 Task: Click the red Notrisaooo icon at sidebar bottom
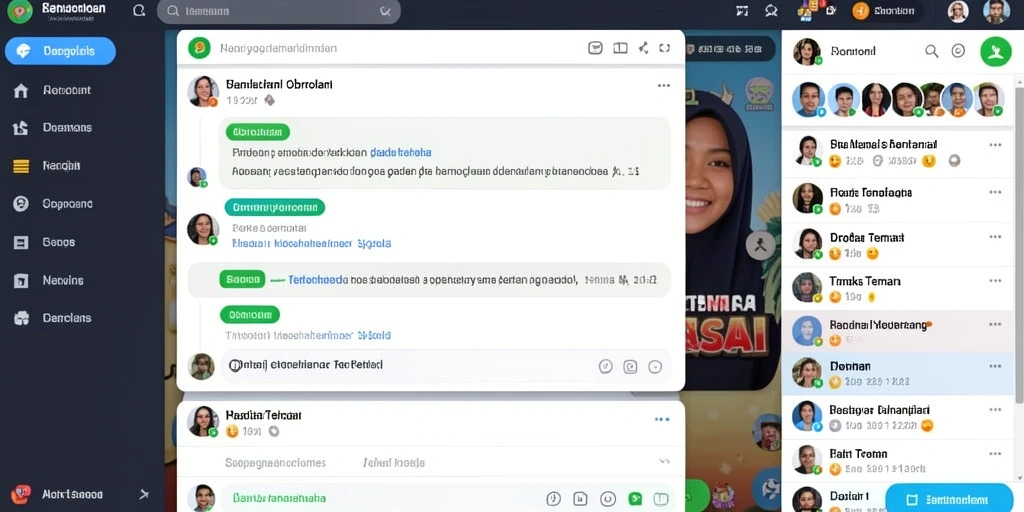coord(21,494)
